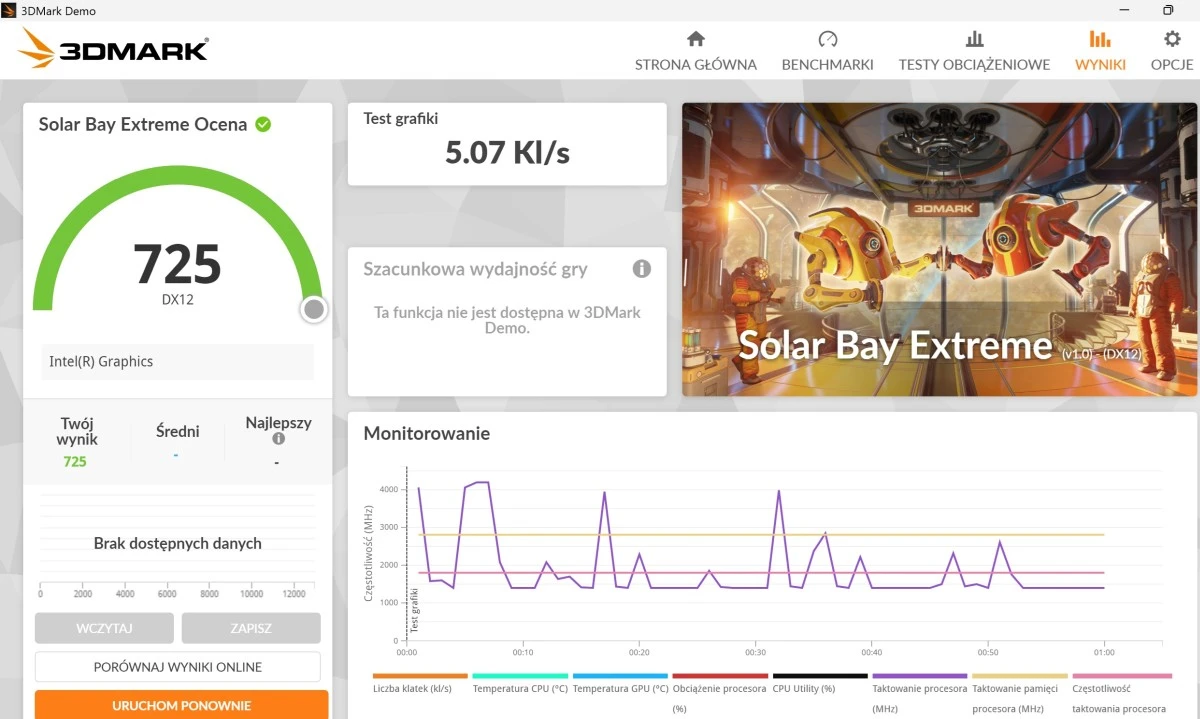The width and height of the screenshot is (1200, 719).
Task: Switch to the Testy Obciążeniowe tab
Action: pyautogui.click(x=974, y=64)
